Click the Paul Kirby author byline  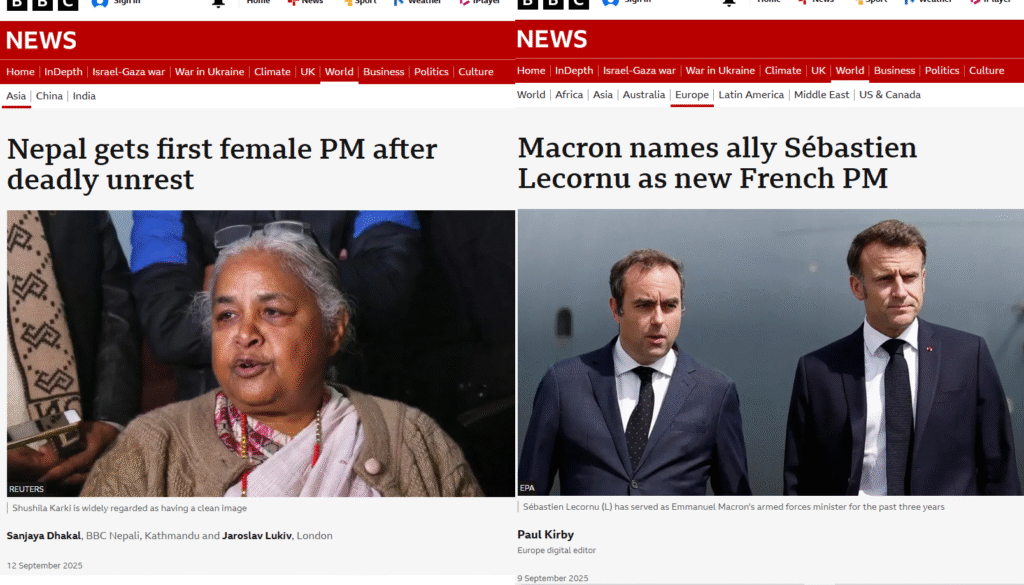pyautogui.click(x=545, y=535)
